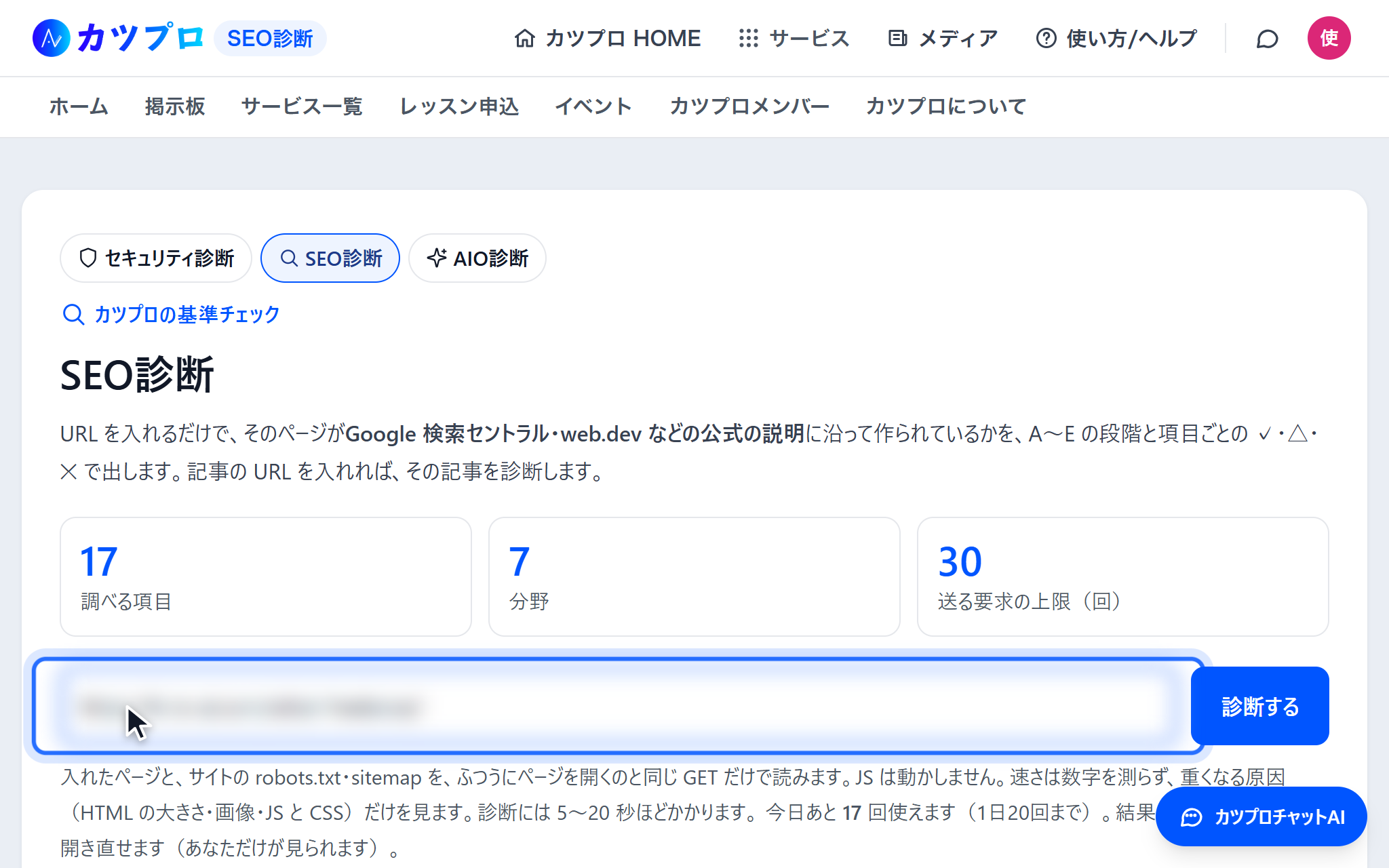The width and height of the screenshot is (1389, 868).
Task: Go to the ホーム nav item
Action: (79, 106)
